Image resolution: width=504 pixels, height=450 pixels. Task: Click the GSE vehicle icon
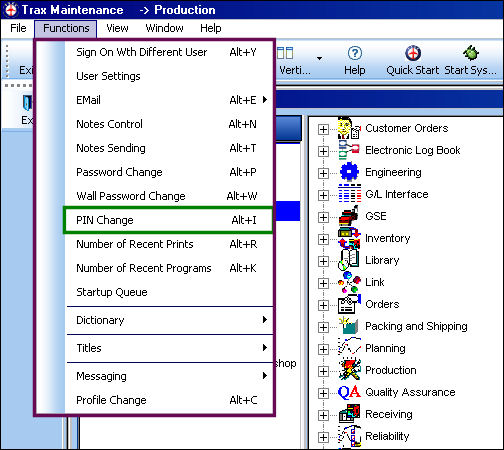point(349,216)
